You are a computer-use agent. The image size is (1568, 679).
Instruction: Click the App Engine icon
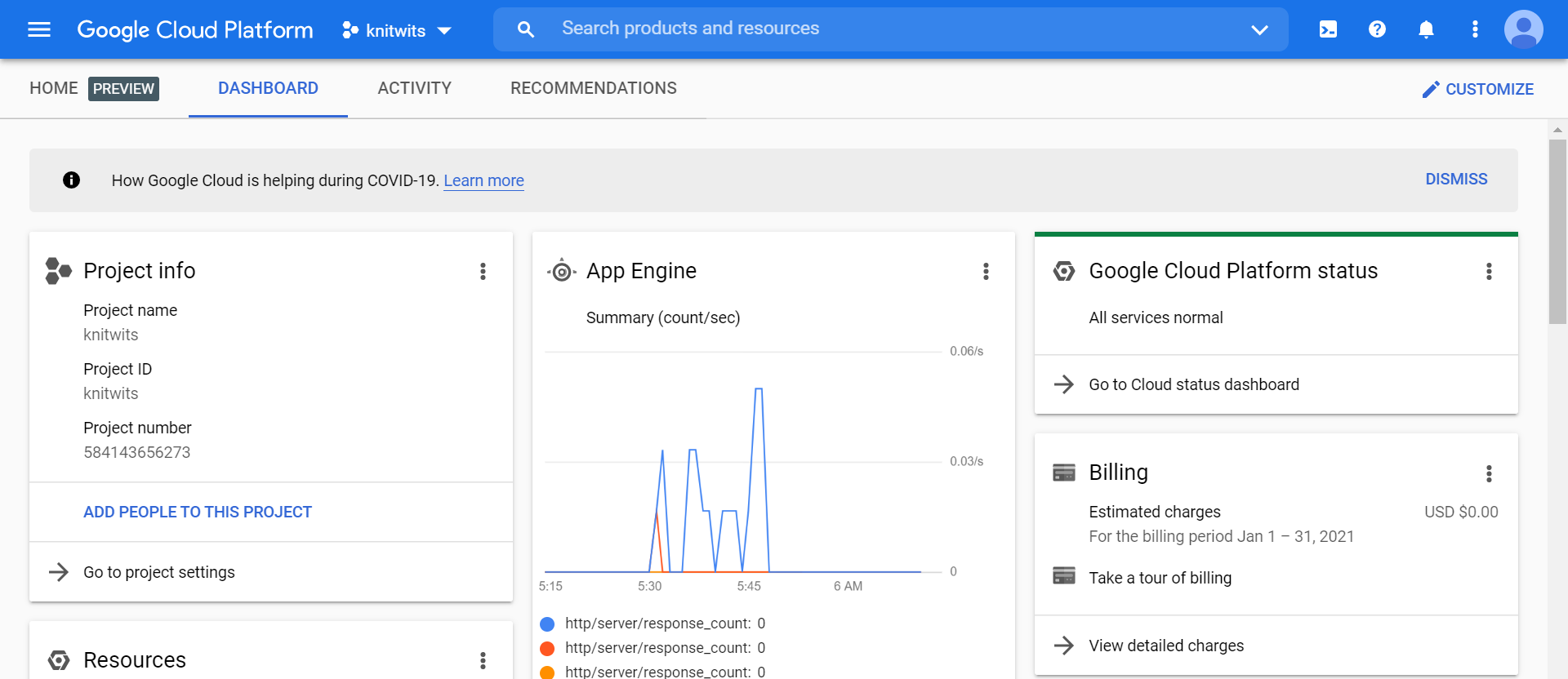click(x=562, y=271)
